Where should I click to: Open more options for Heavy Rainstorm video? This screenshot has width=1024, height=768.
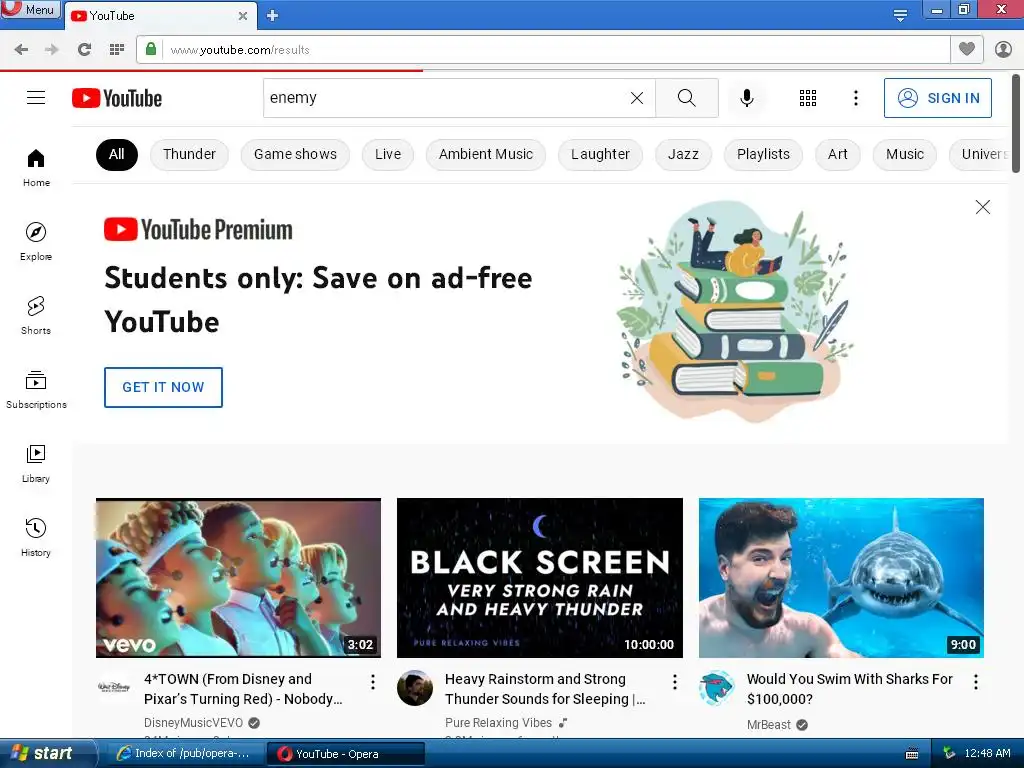[x=675, y=682]
